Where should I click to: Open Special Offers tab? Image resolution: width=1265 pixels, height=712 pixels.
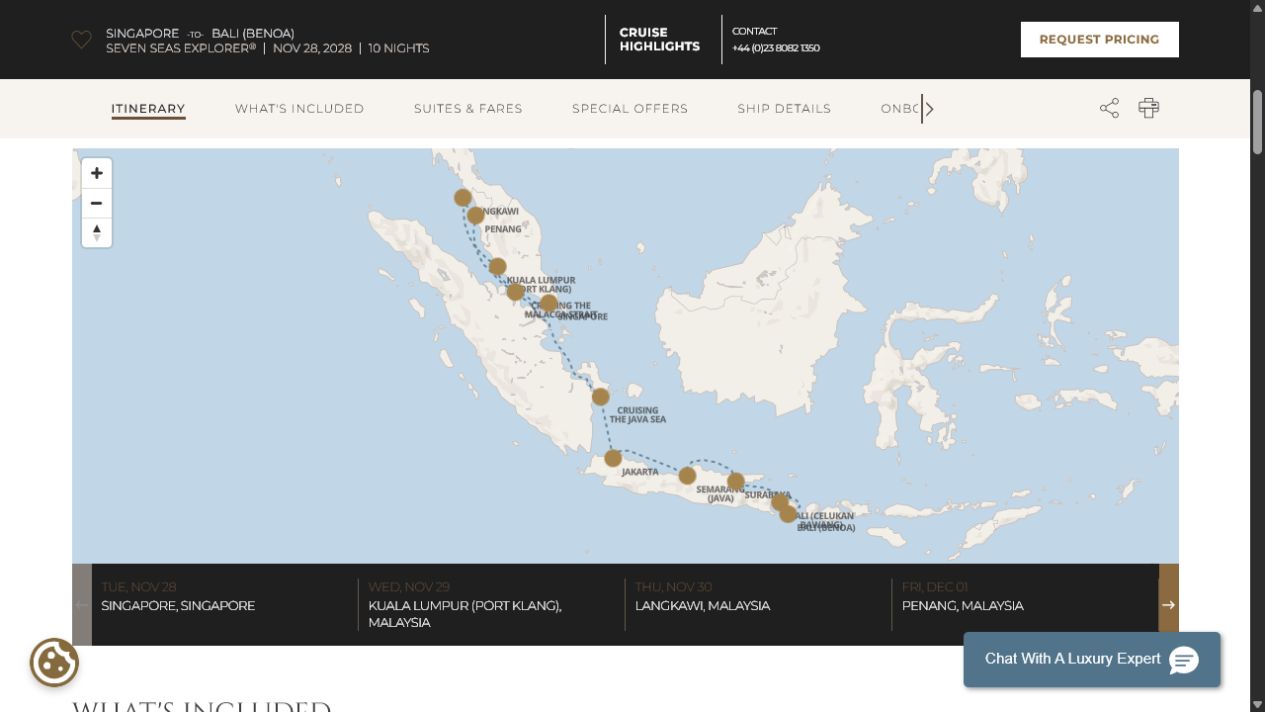(x=630, y=109)
